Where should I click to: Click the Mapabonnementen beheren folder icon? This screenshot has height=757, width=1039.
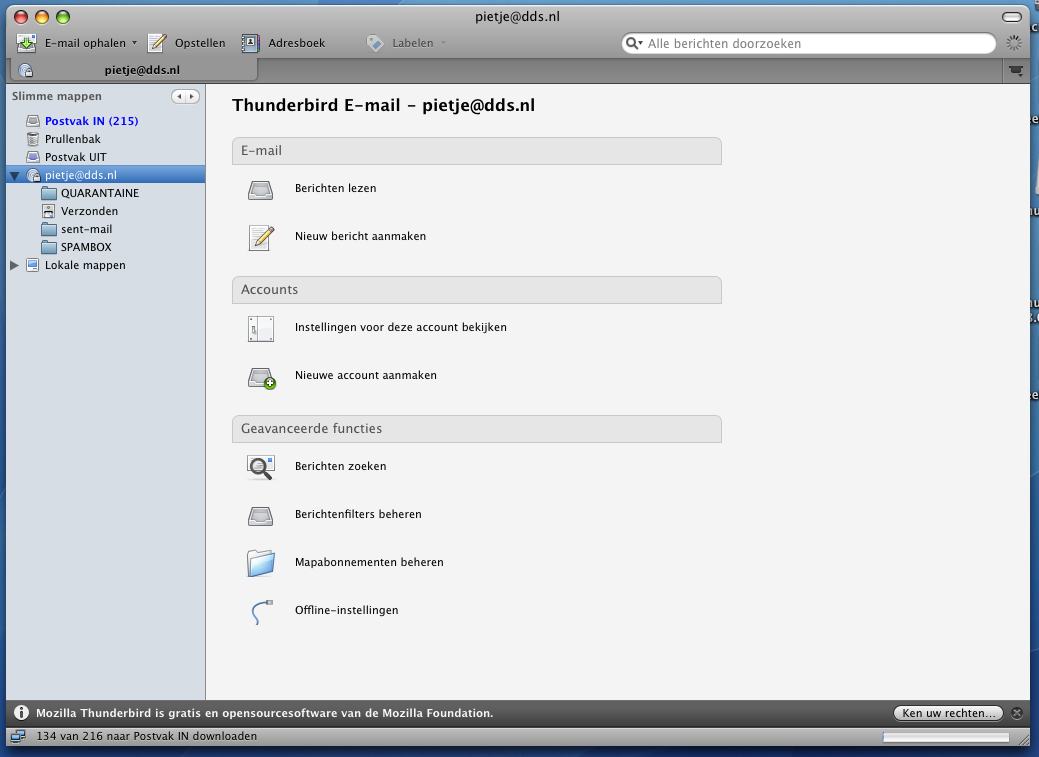coord(261,563)
